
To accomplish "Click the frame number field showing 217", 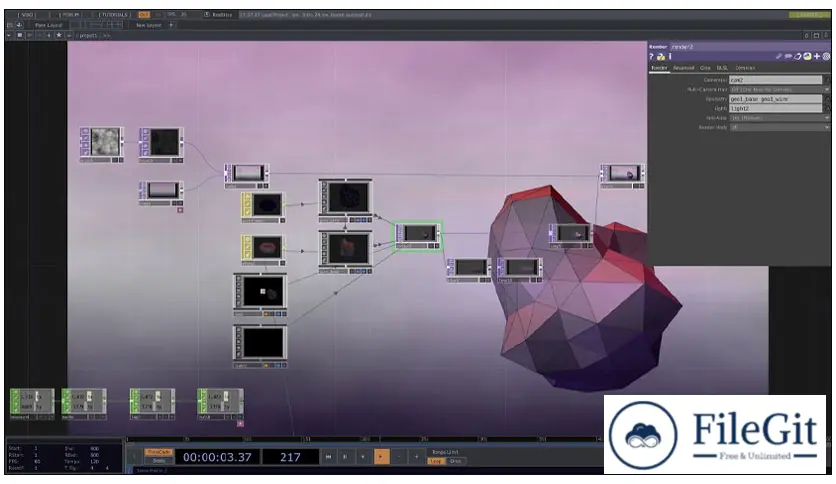I will click(x=291, y=457).
